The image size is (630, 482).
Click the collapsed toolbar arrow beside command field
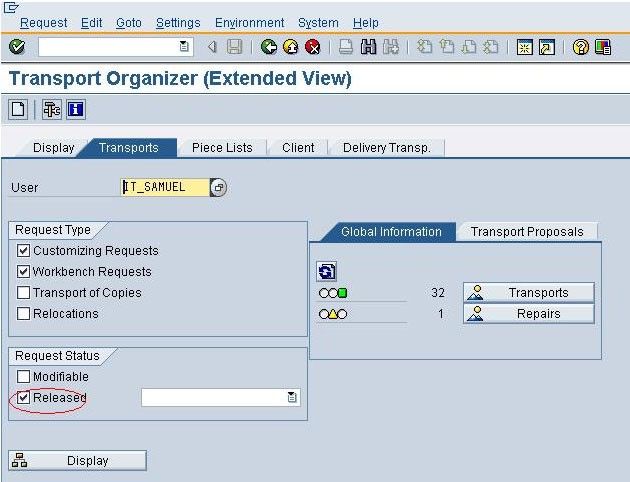tap(212, 47)
